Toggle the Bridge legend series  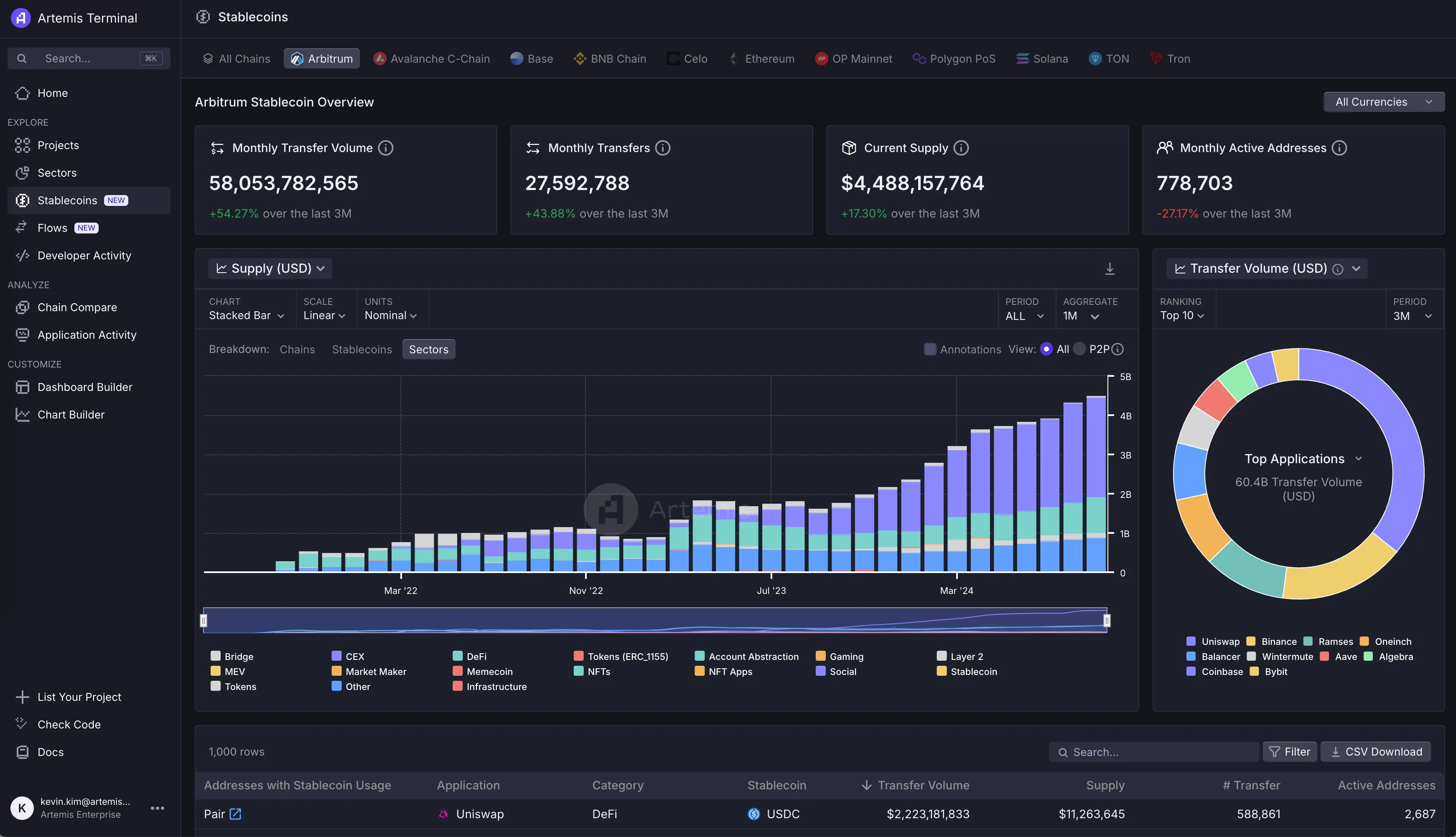[232, 657]
